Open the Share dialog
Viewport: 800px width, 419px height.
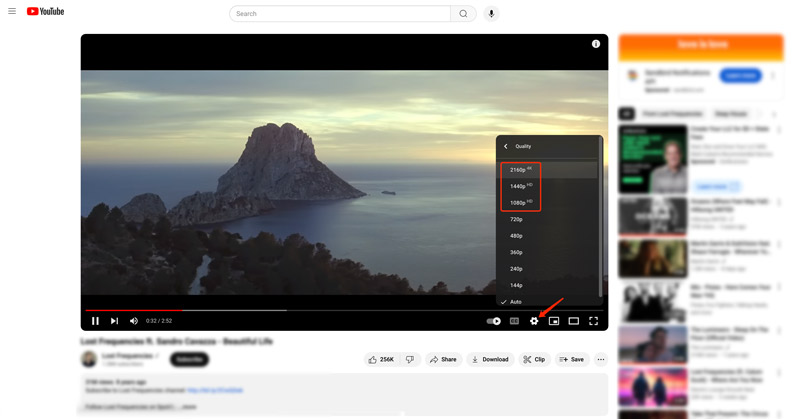443,360
